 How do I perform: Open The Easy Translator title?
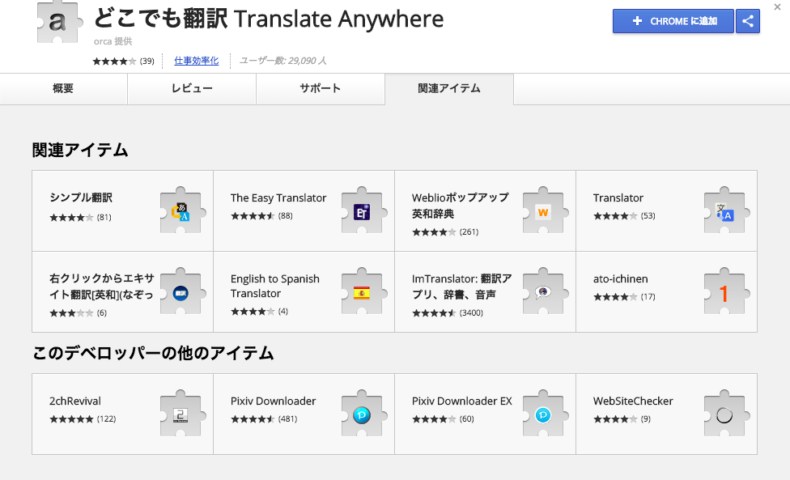(x=278, y=198)
